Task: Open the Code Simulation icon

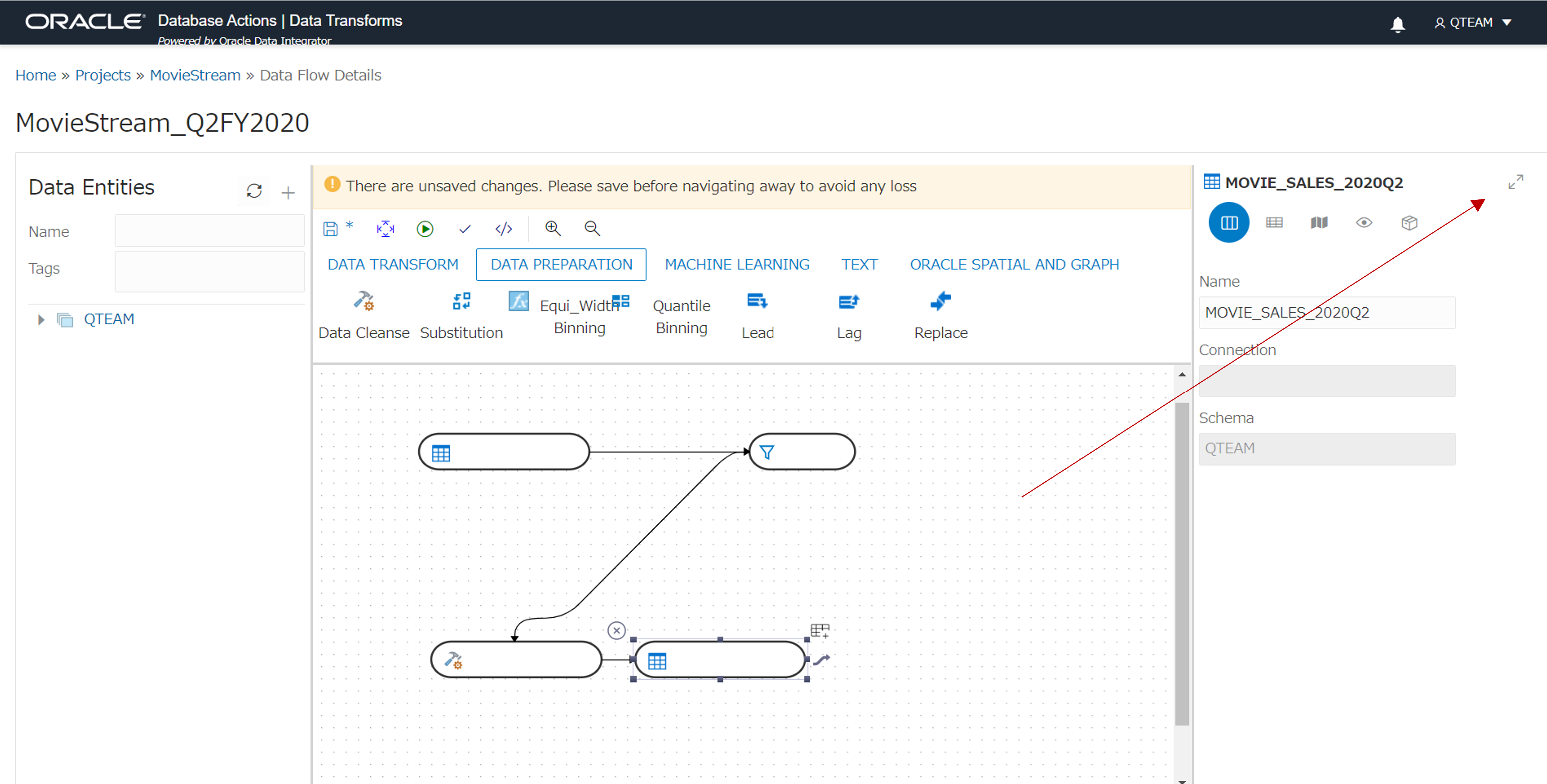Action: tap(503, 229)
